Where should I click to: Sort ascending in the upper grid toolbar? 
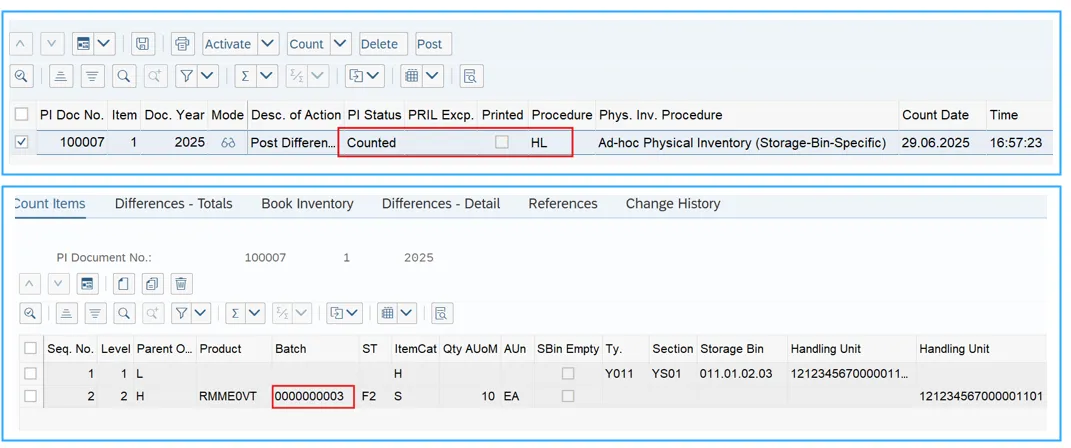click(60, 76)
